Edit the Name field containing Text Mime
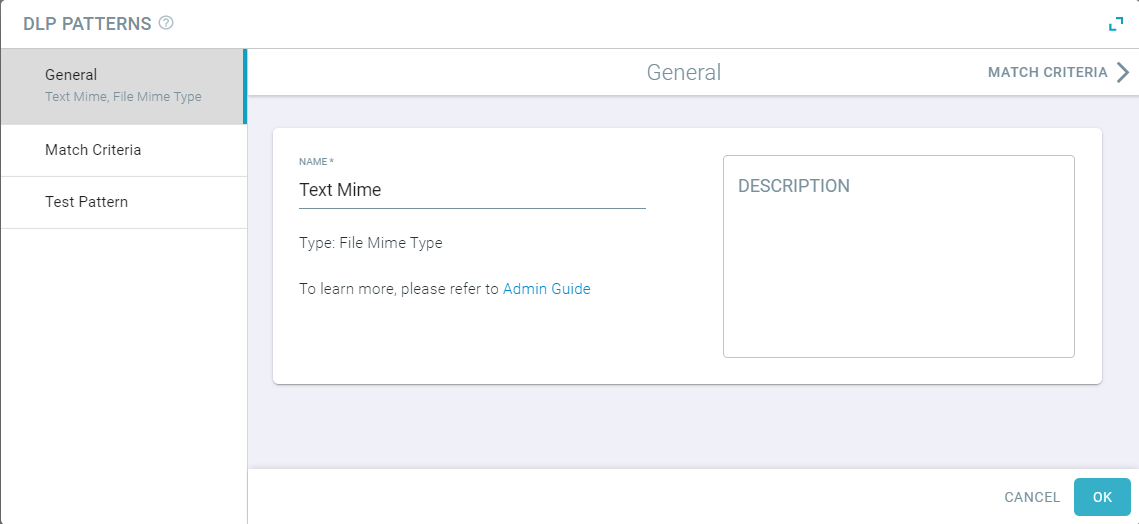This screenshot has height=524, width=1139. pyautogui.click(x=472, y=190)
